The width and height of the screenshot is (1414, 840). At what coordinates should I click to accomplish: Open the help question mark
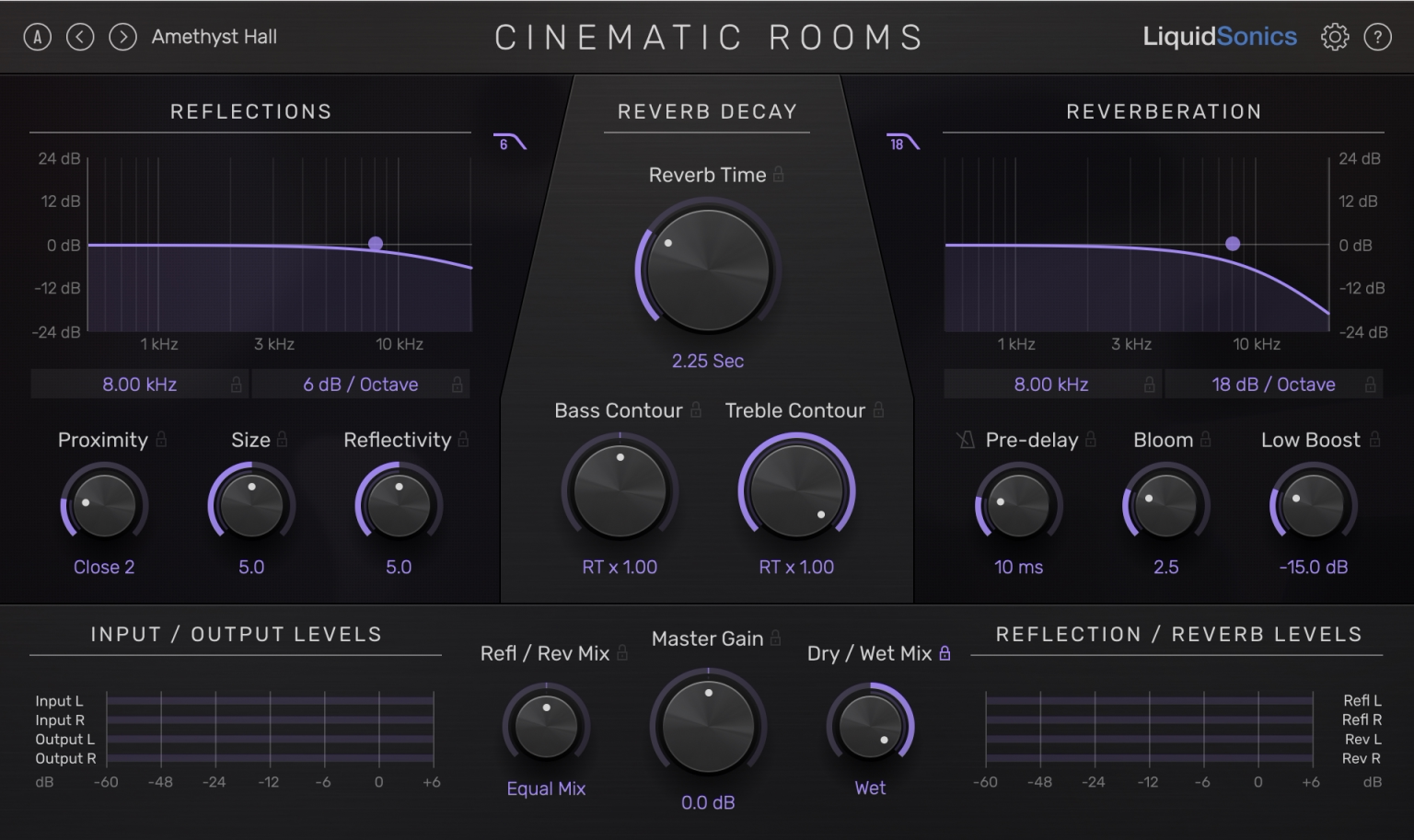point(1377,37)
